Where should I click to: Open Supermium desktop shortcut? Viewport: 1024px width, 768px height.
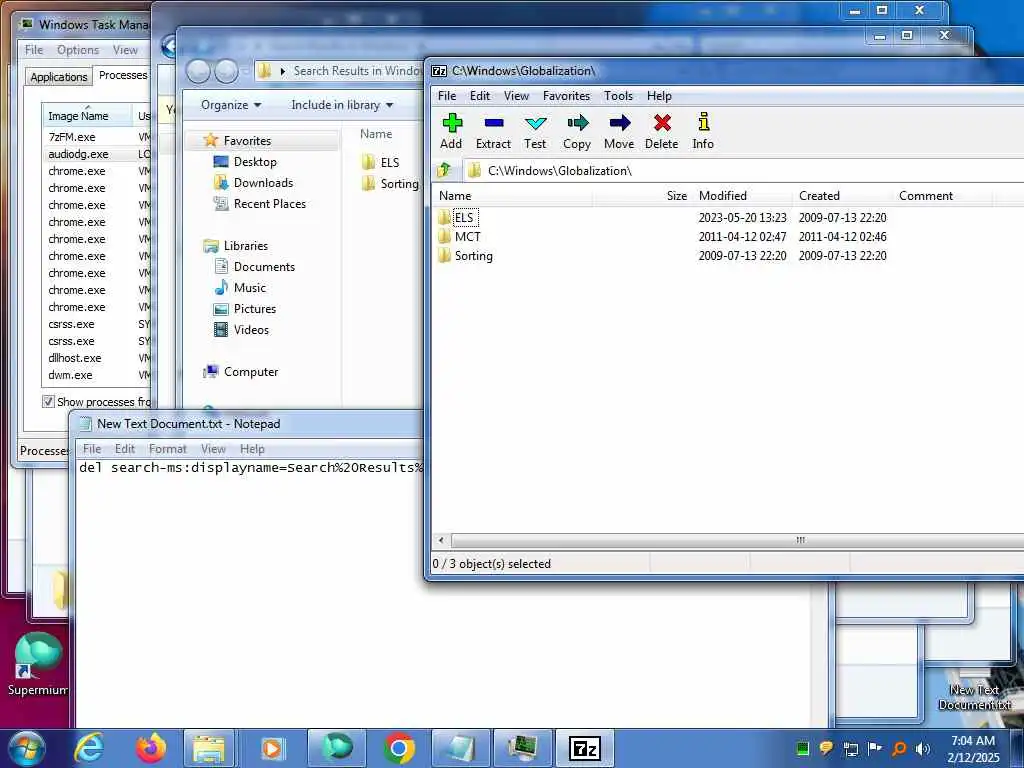pos(38,665)
